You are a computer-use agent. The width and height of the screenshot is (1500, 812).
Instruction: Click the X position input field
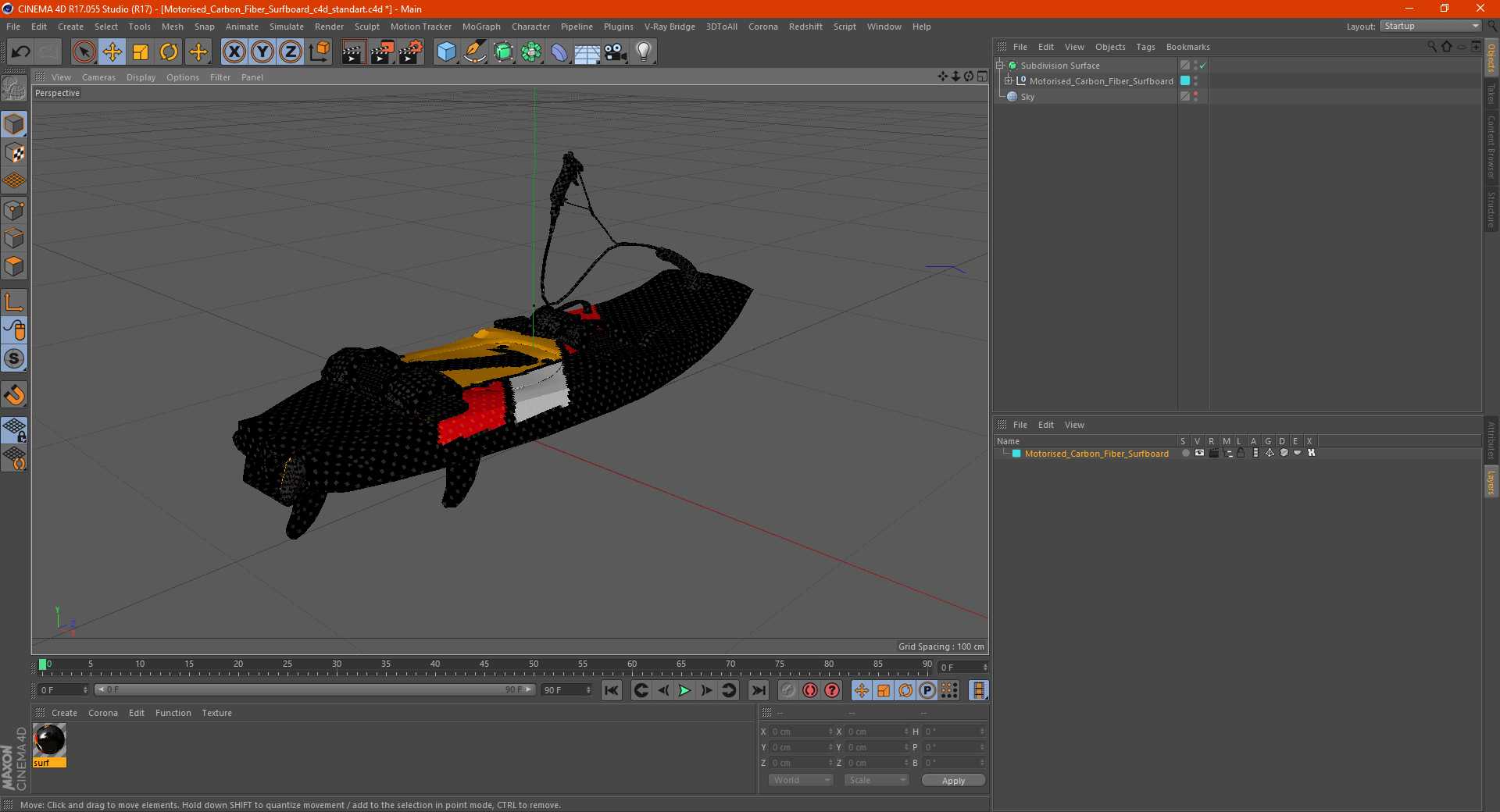pos(802,732)
